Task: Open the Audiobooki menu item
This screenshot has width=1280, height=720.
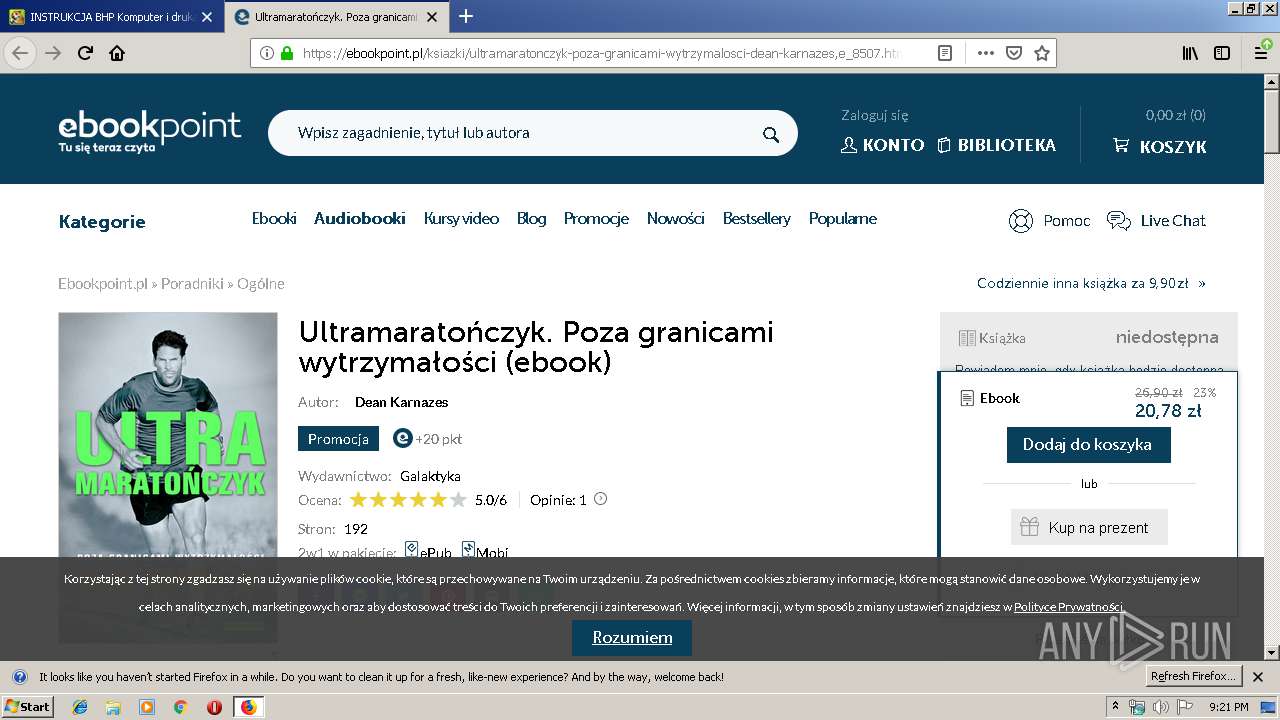Action: coord(360,218)
